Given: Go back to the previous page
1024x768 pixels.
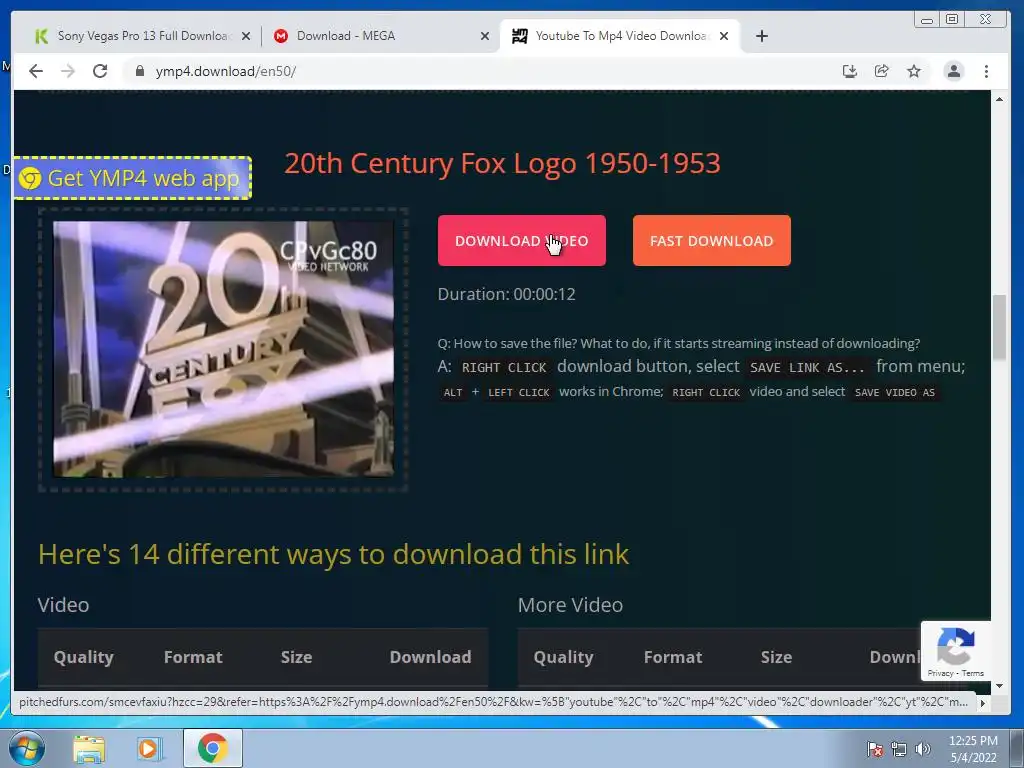Looking at the screenshot, I should [x=36, y=71].
